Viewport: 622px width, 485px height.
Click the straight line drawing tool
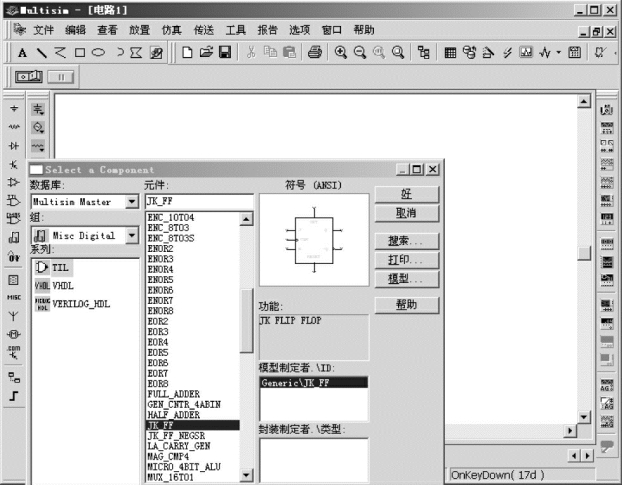42,52
